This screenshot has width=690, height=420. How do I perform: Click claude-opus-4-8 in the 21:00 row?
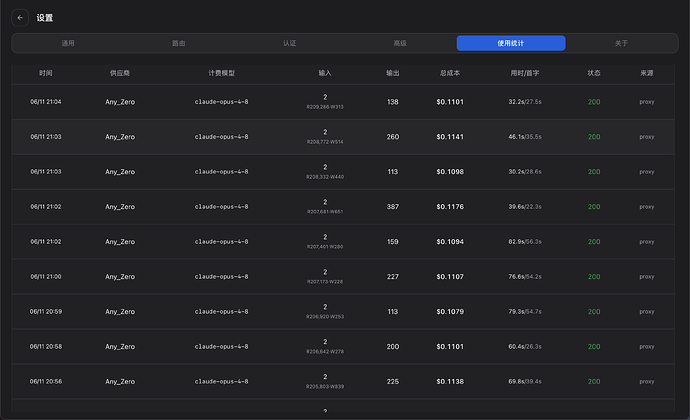(221, 276)
